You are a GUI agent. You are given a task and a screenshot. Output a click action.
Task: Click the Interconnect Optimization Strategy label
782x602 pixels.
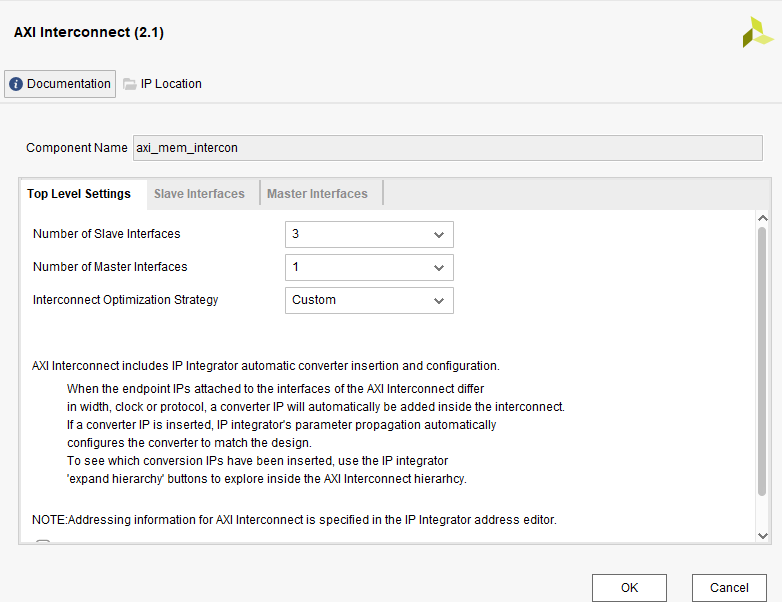126,300
